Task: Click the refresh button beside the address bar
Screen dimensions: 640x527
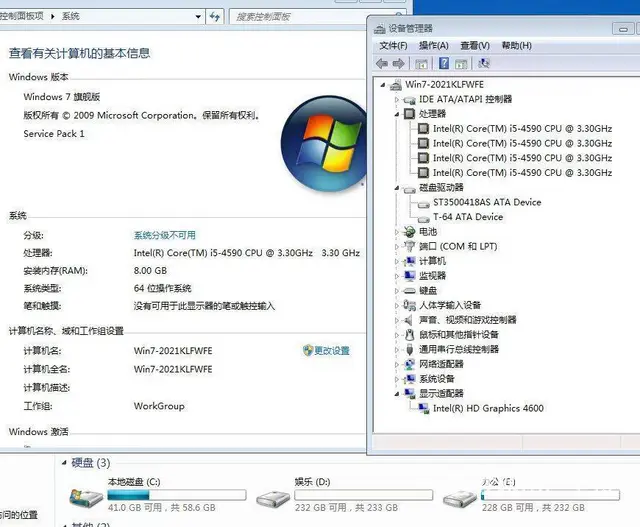Action: pyautogui.click(x=215, y=17)
